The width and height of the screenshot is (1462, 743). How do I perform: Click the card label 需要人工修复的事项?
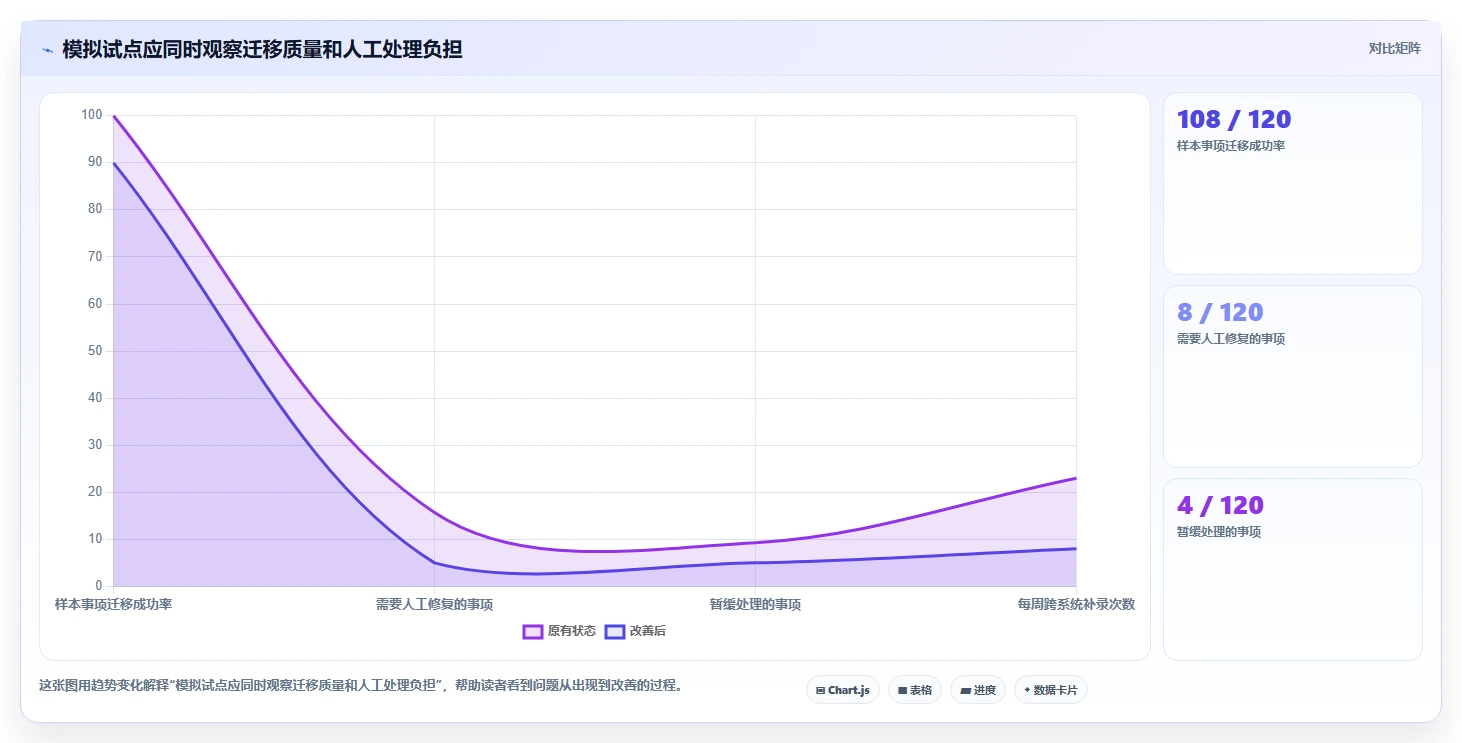pos(1231,339)
